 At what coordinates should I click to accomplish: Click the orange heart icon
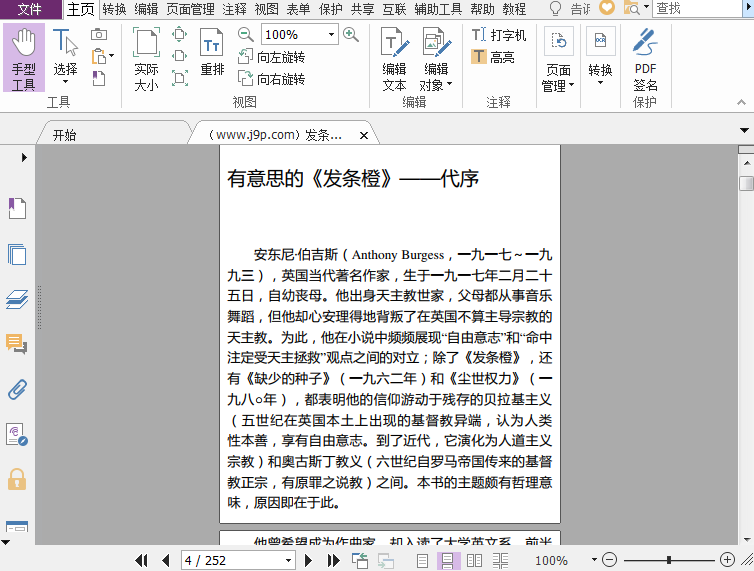(x=607, y=8)
